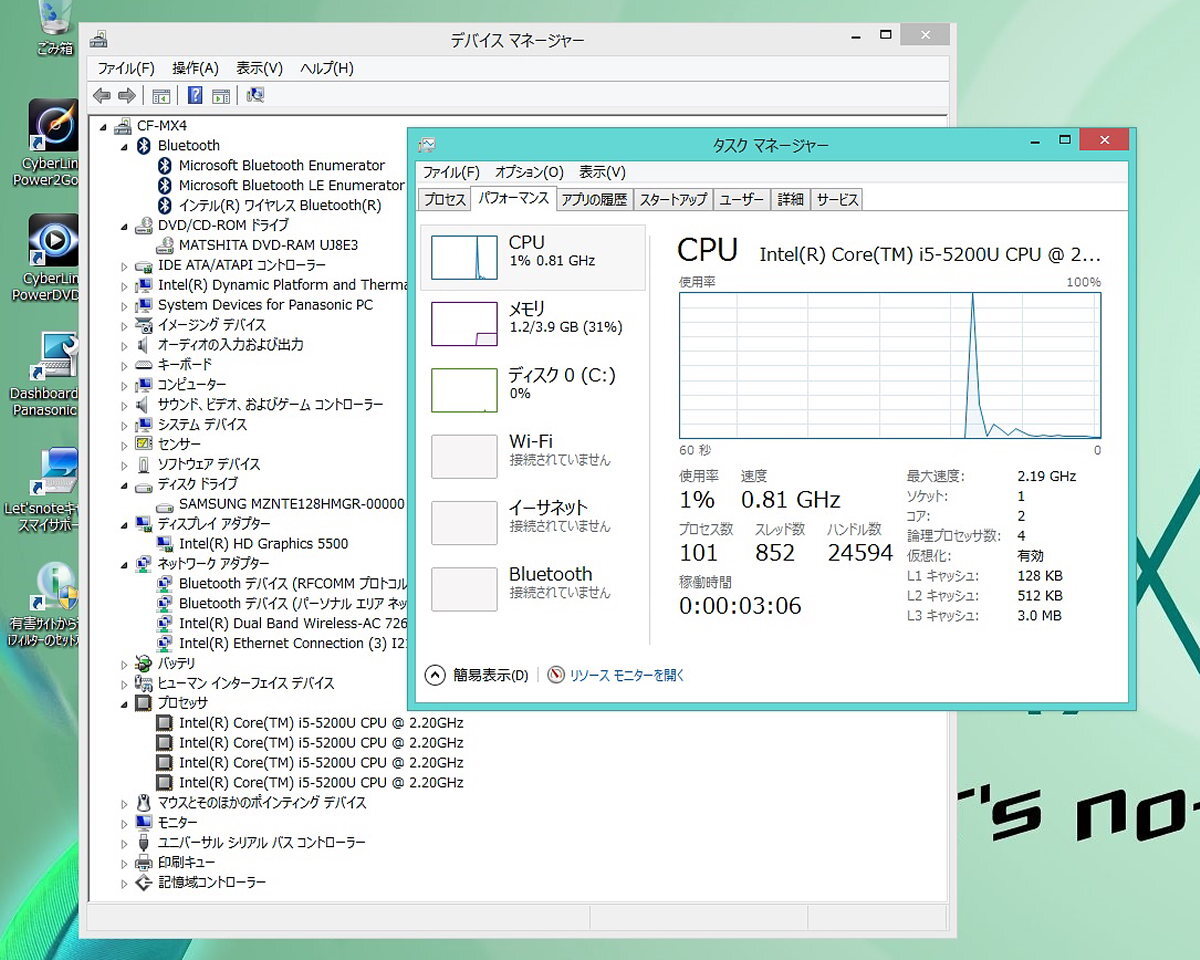
Task: Switch to the プロセス tab
Action: 444,200
